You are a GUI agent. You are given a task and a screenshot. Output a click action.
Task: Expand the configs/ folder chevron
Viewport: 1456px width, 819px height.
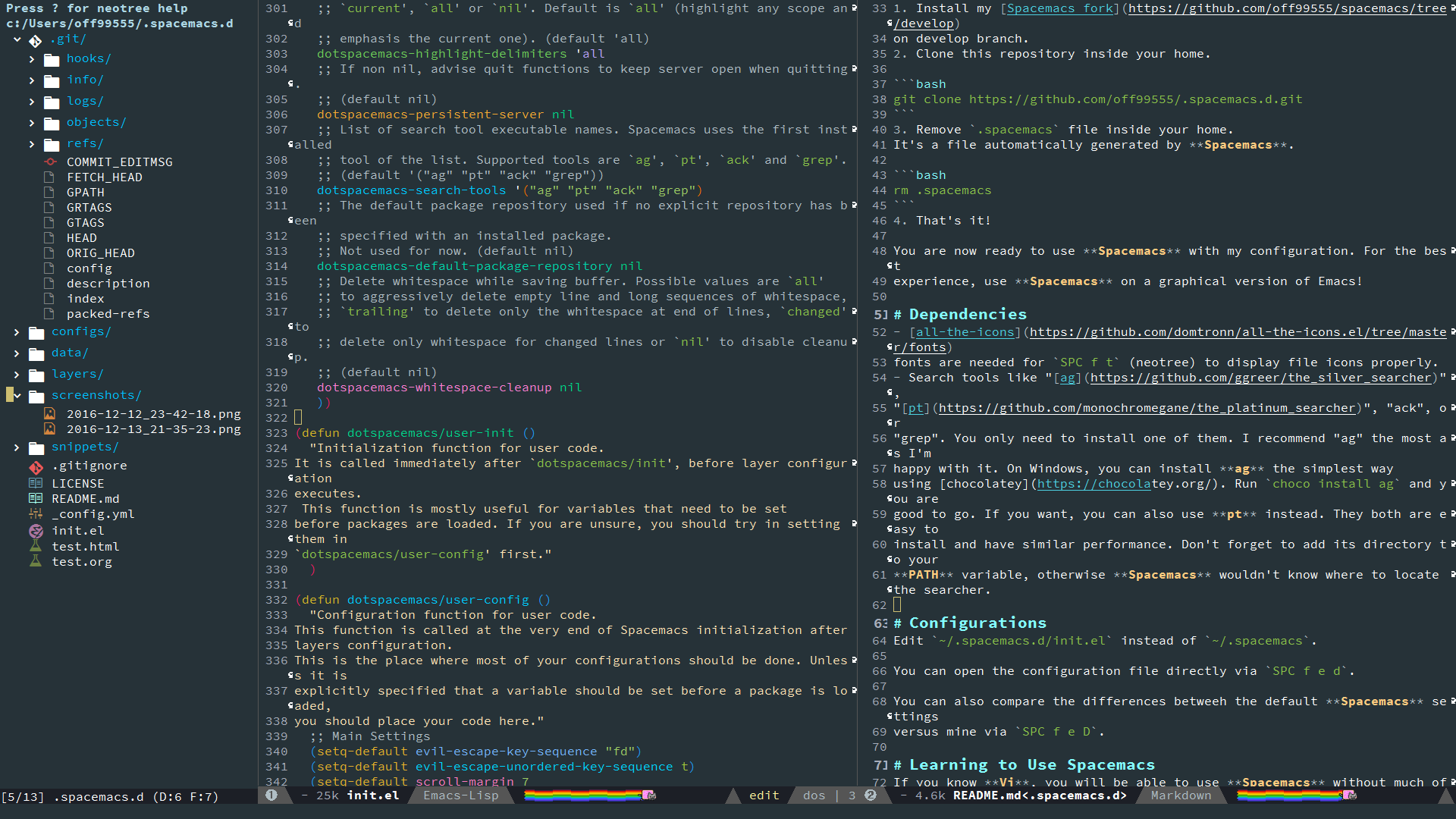tap(17, 332)
